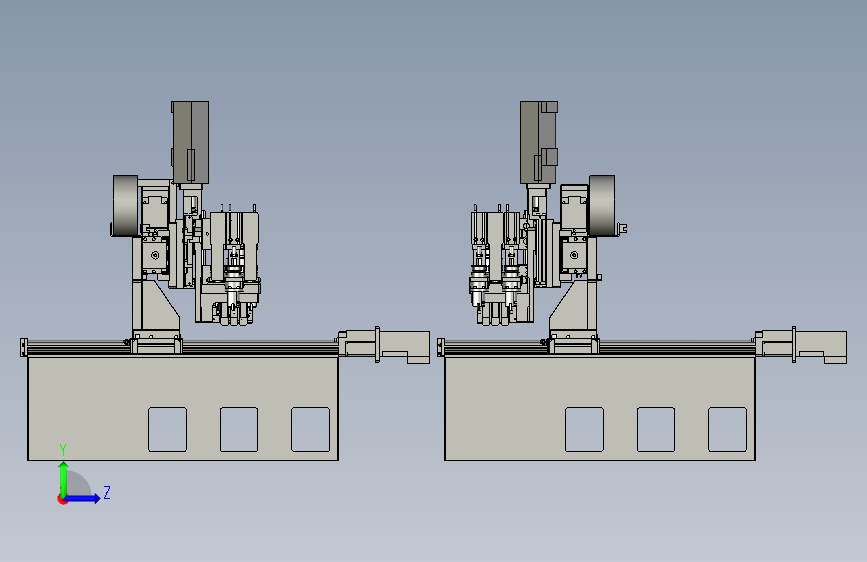Image resolution: width=867 pixels, height=562 pixels.
Task: Click the "Z" axis label
Action: point(107,492)
